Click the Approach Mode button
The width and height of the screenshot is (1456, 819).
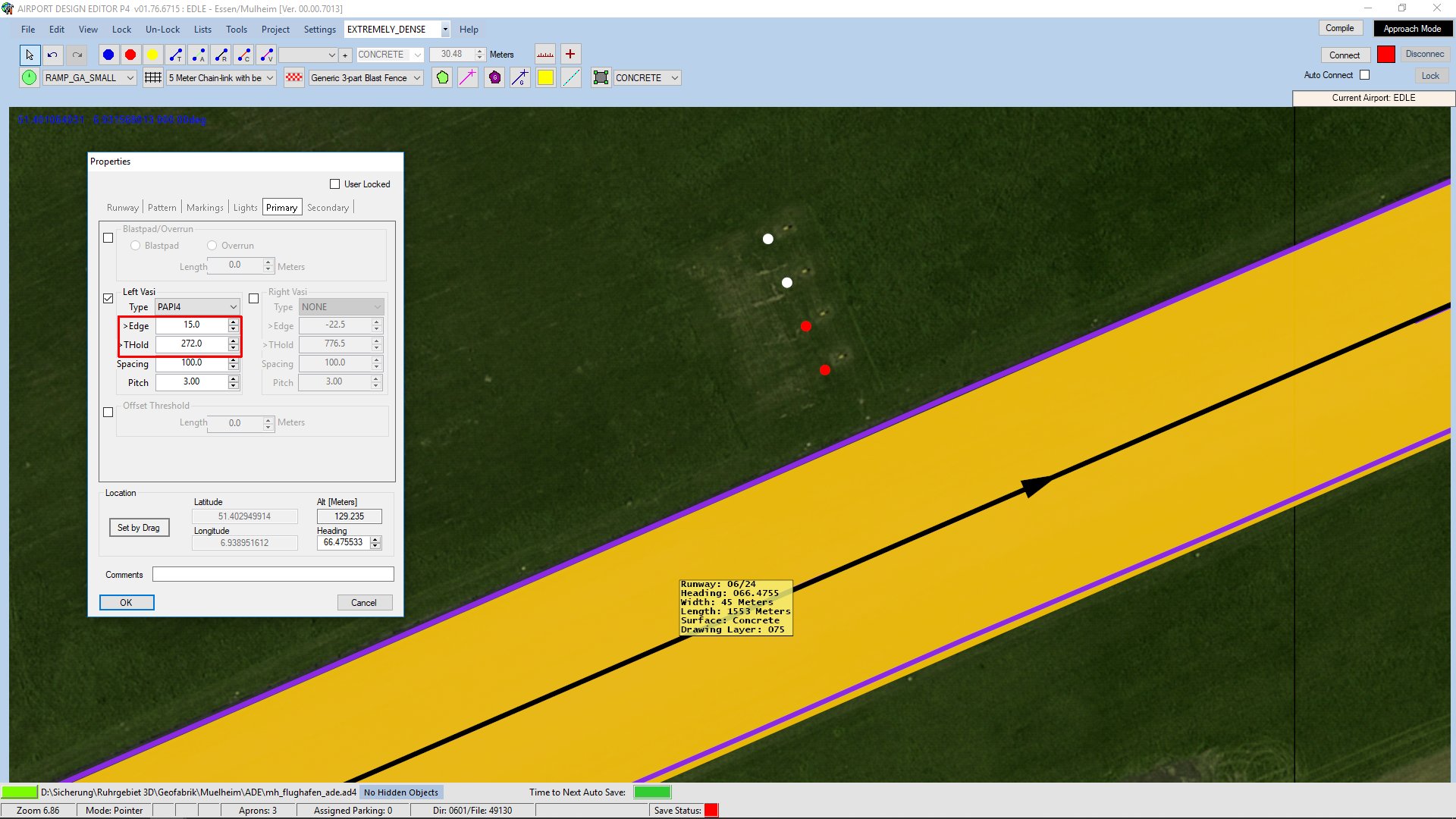(x=1412, y=29)
